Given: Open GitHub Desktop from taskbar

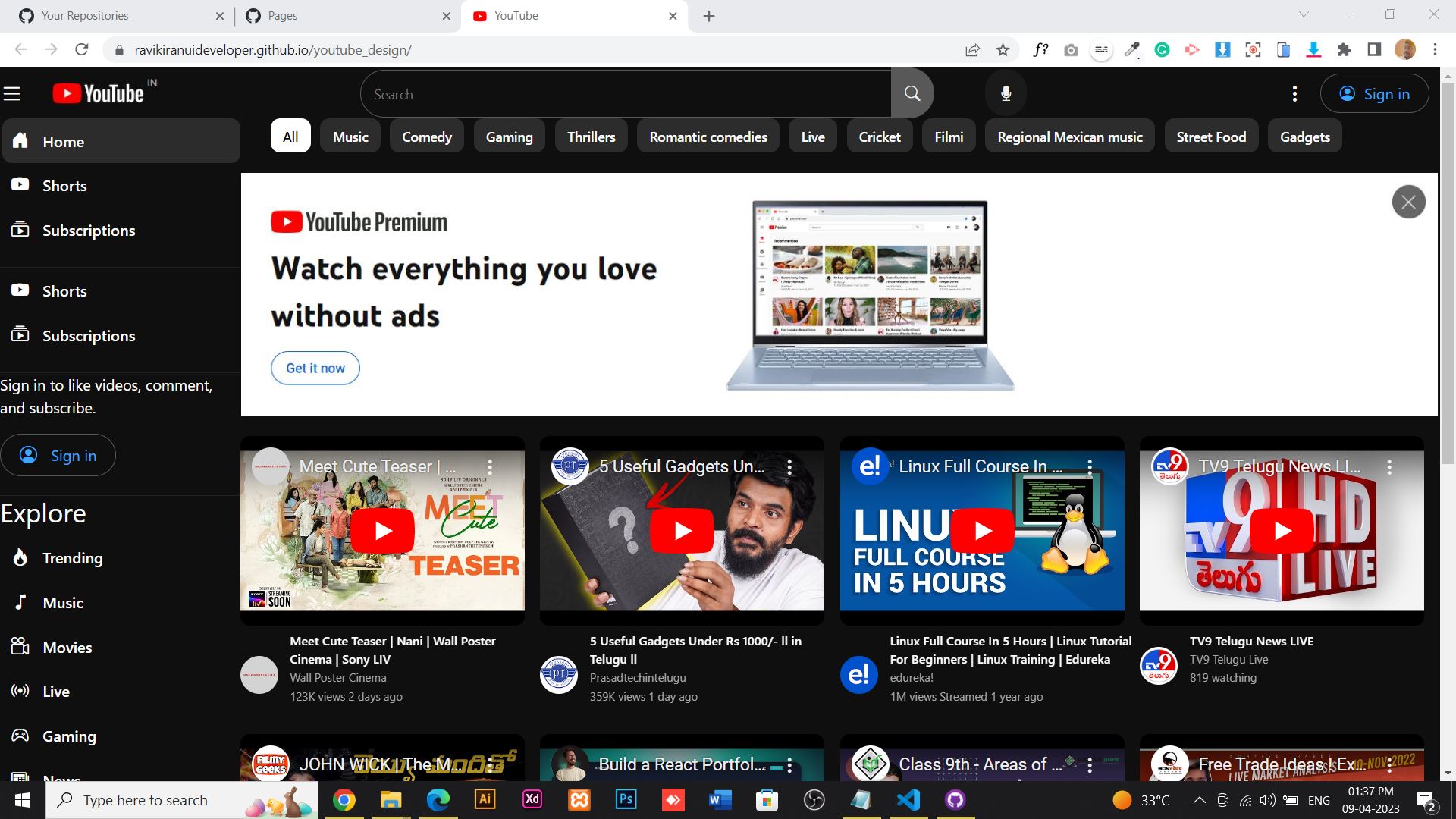Looking at the screenshot, I should [x=955, y=799].
